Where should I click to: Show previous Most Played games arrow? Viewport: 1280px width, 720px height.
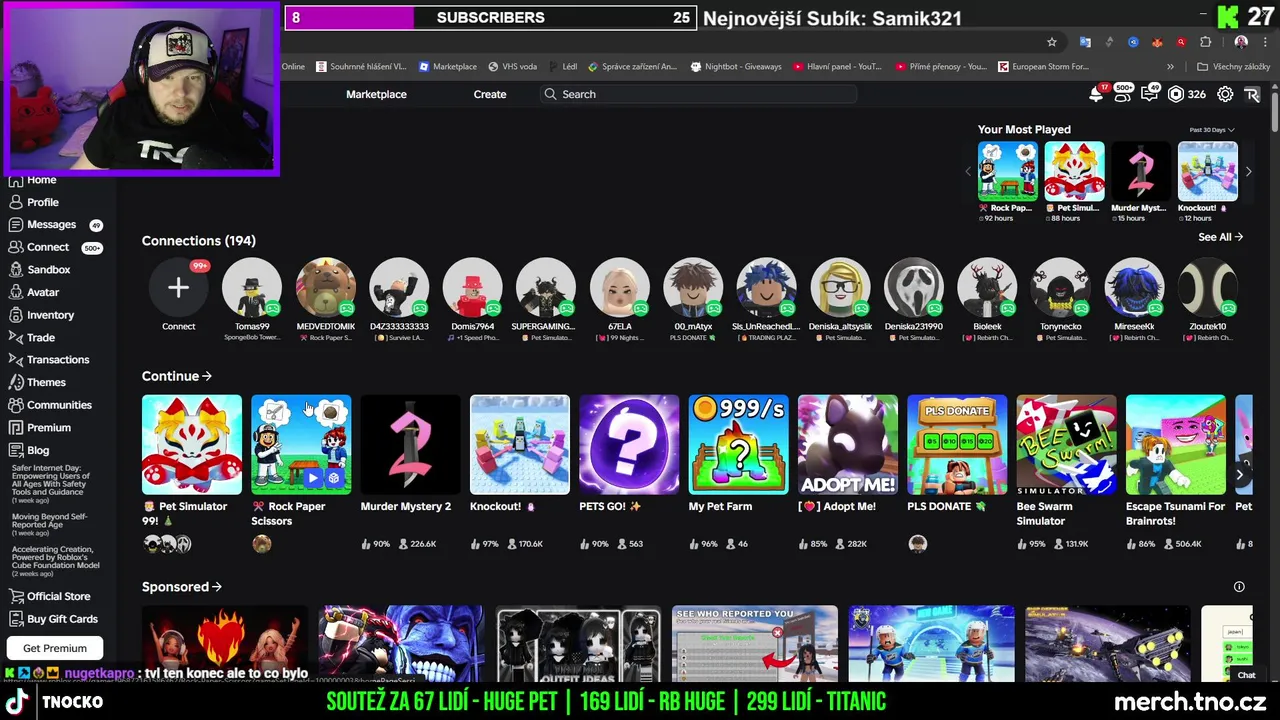[967, 171]
